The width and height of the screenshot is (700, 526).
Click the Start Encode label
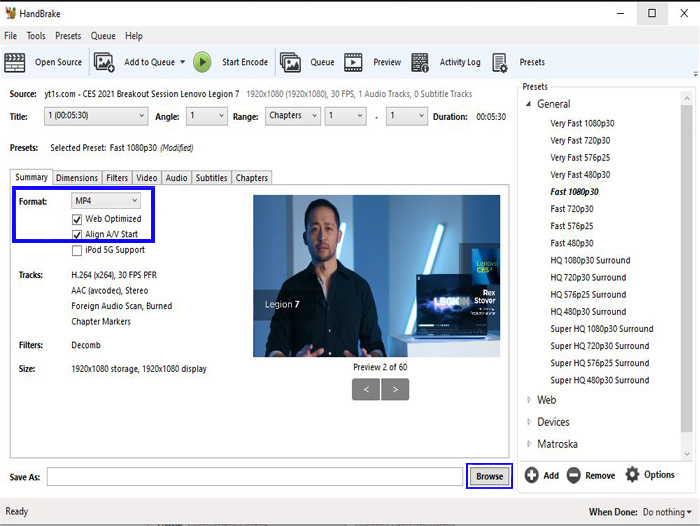(x=245, y=62)
